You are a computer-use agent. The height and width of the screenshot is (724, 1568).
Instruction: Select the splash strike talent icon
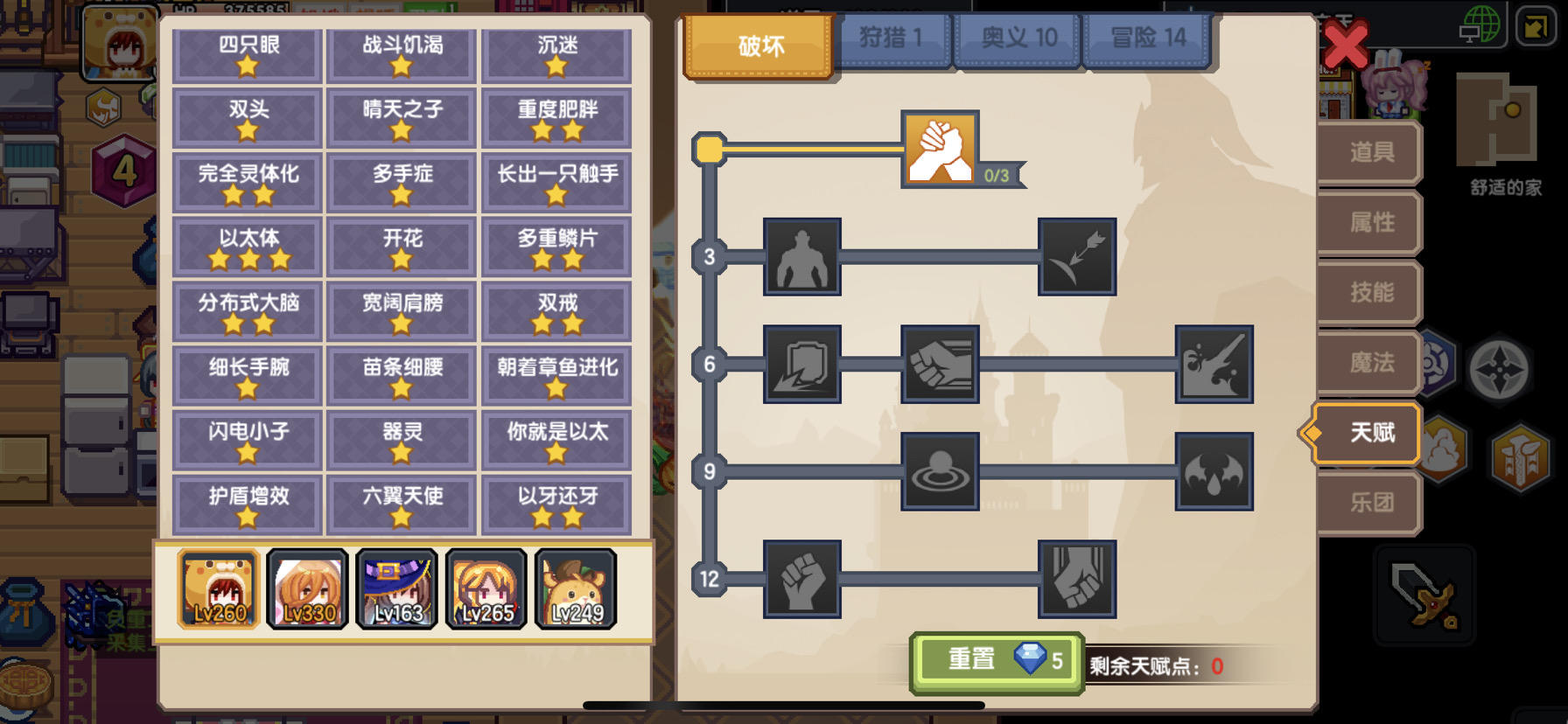point(1214,364)
